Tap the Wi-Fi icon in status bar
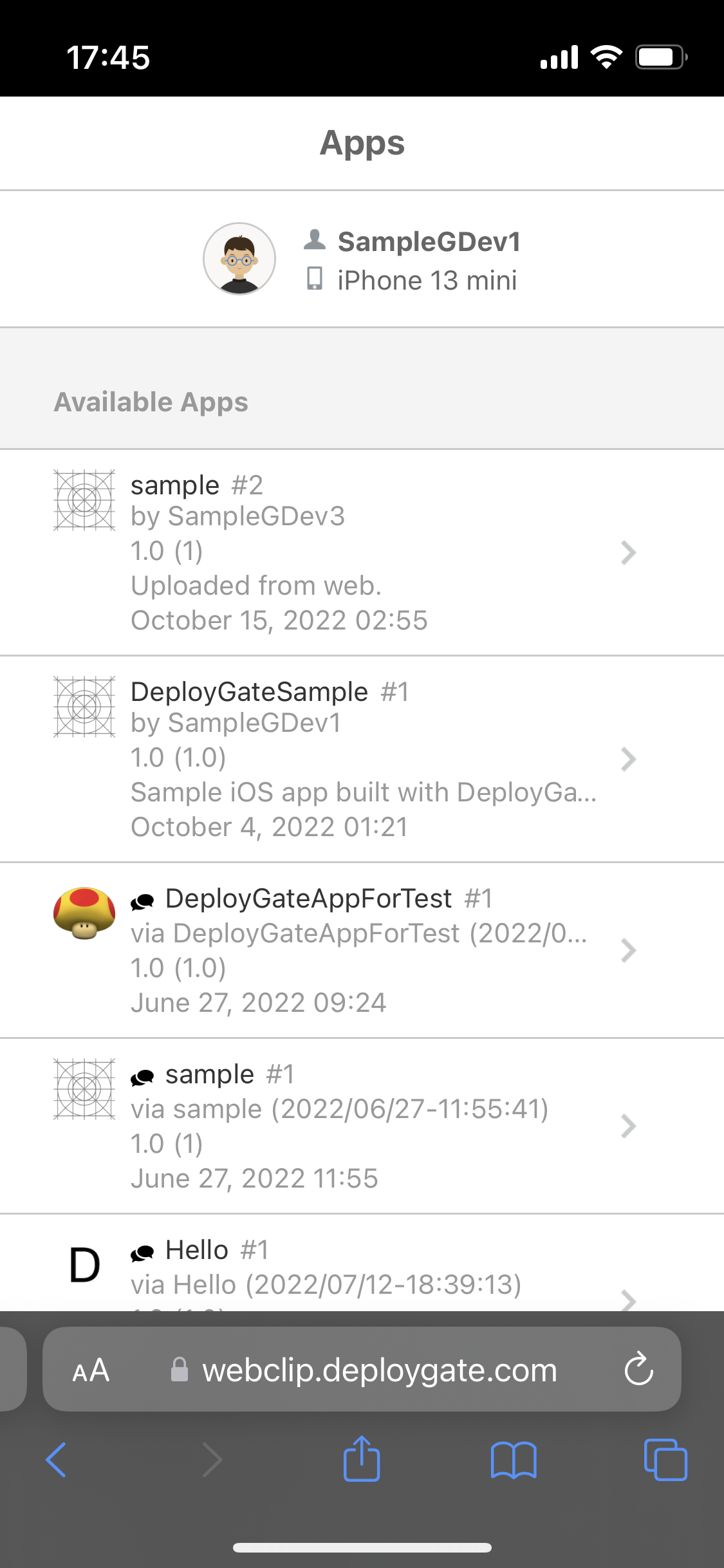 pos(606,57)
